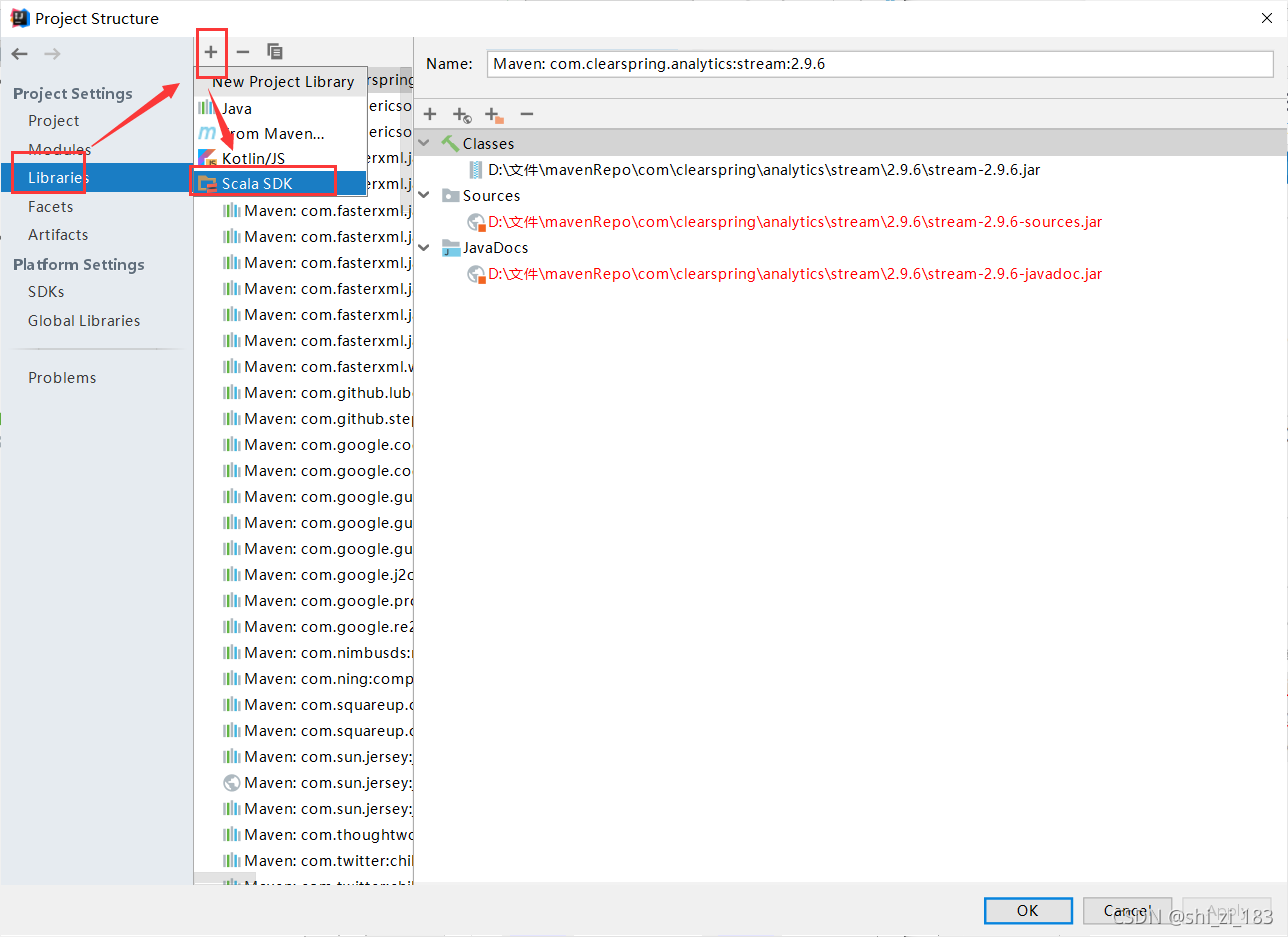Select library row 'Maven: com.ning:comp'
This screenshot has height=937, width=1288.
point(318,678)
